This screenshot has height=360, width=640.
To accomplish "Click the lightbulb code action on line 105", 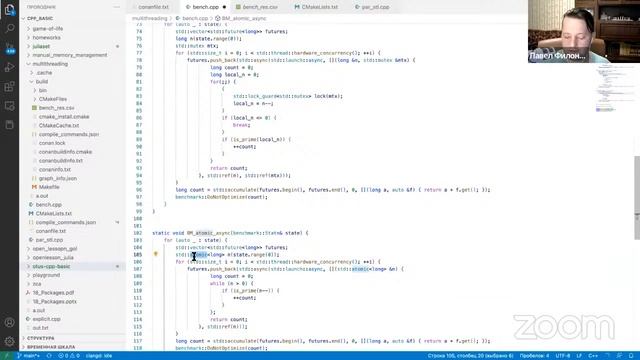I will pyautogui.click(x=156, y=254).
